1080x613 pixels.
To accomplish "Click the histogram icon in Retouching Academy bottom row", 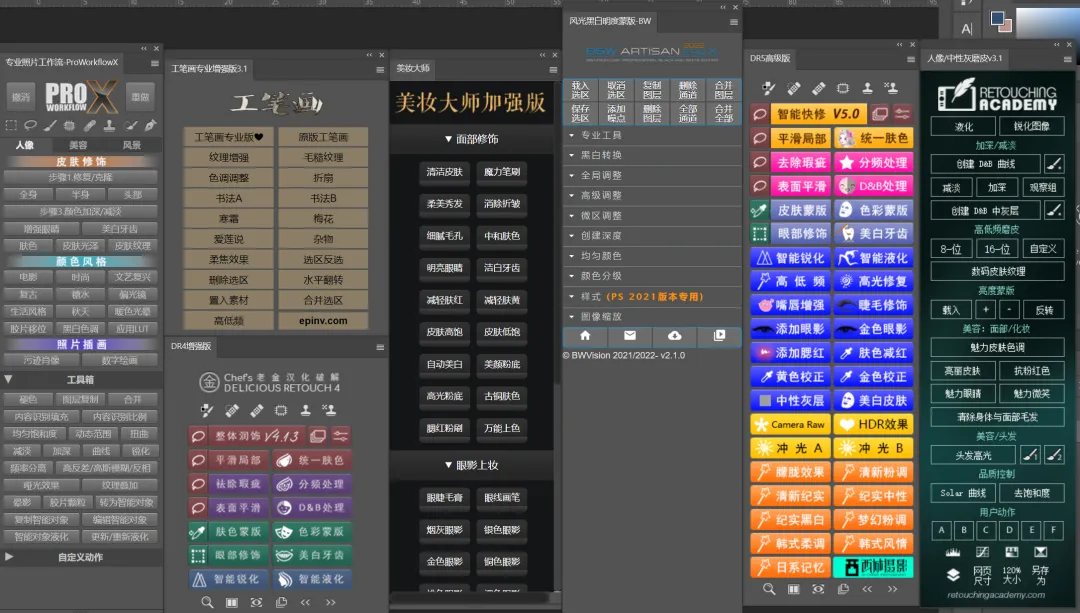I will [x=953, y=552].
